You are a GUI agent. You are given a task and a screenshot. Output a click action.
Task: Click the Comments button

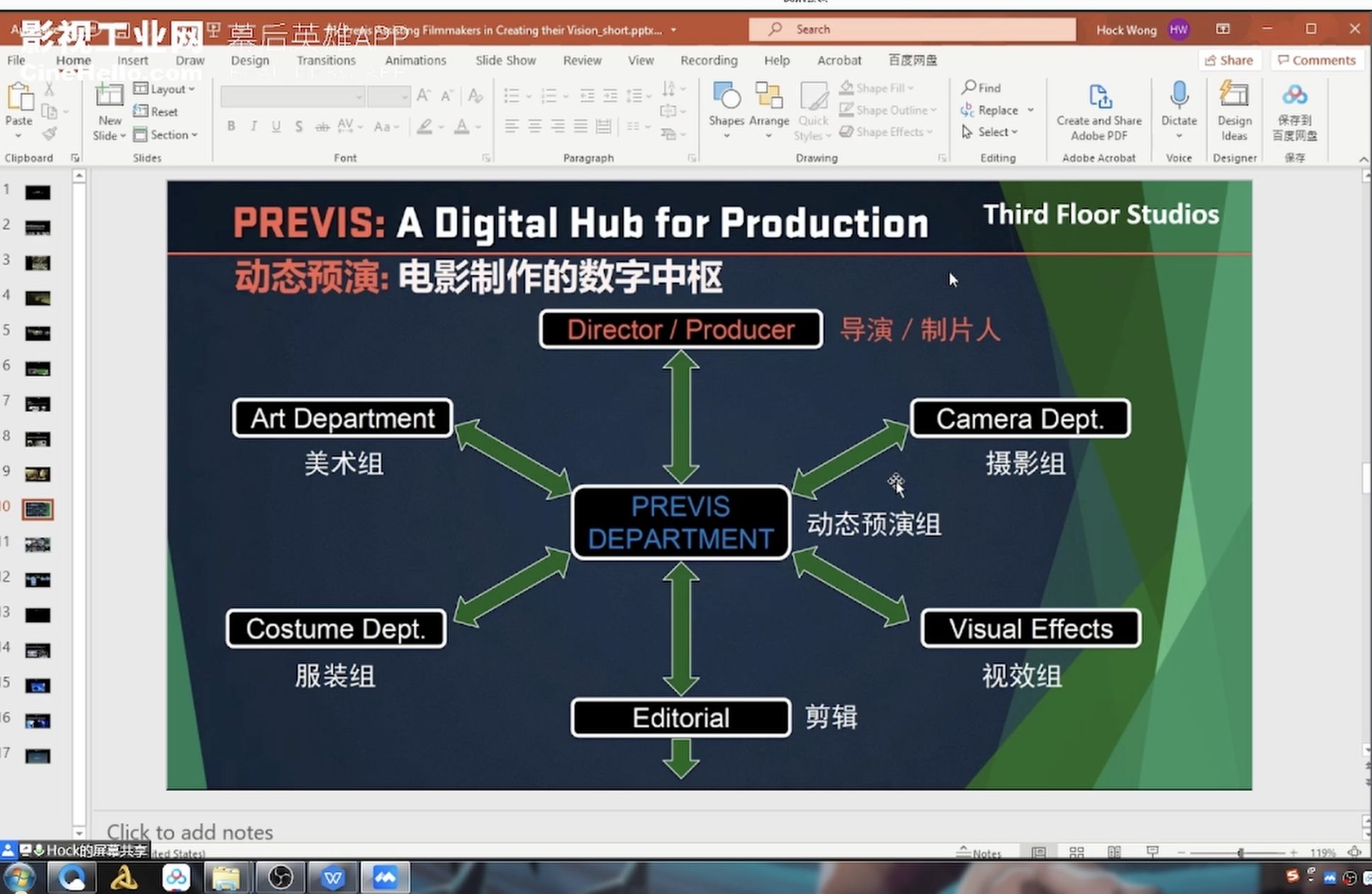coord(1316,60)
